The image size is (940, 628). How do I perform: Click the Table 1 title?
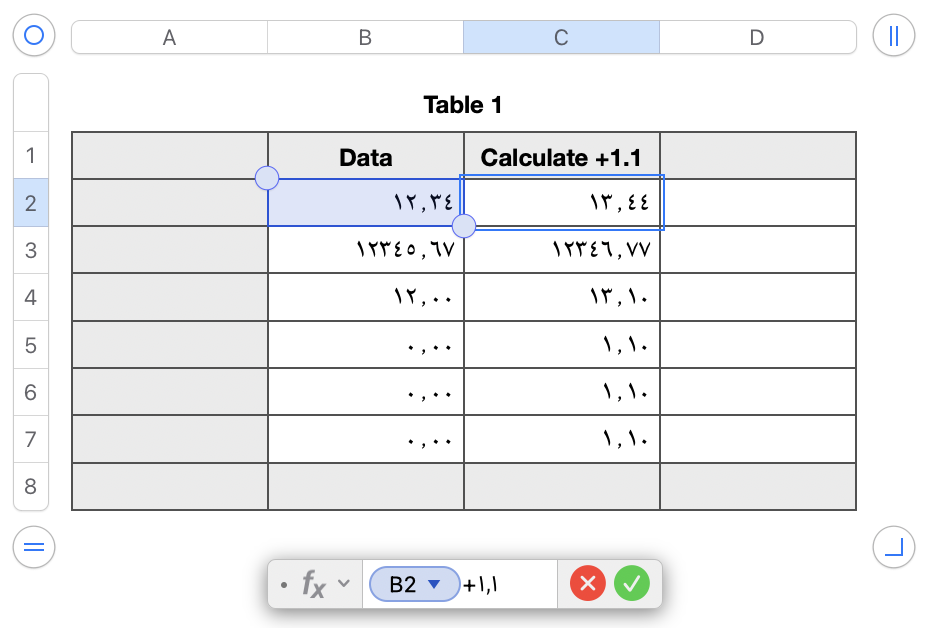click(x=463, y=105)
